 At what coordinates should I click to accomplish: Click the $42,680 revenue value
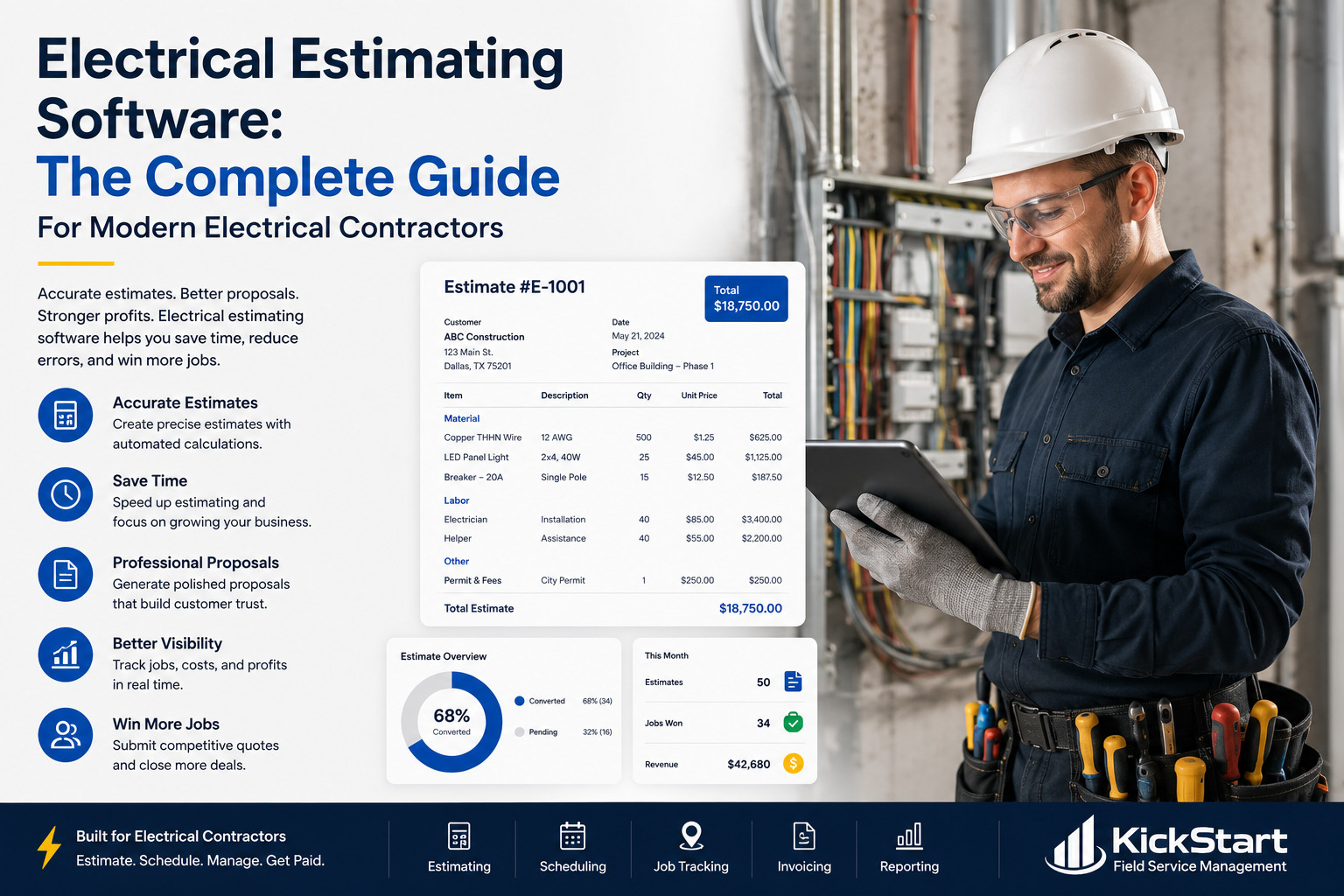[x=749, y=764]
